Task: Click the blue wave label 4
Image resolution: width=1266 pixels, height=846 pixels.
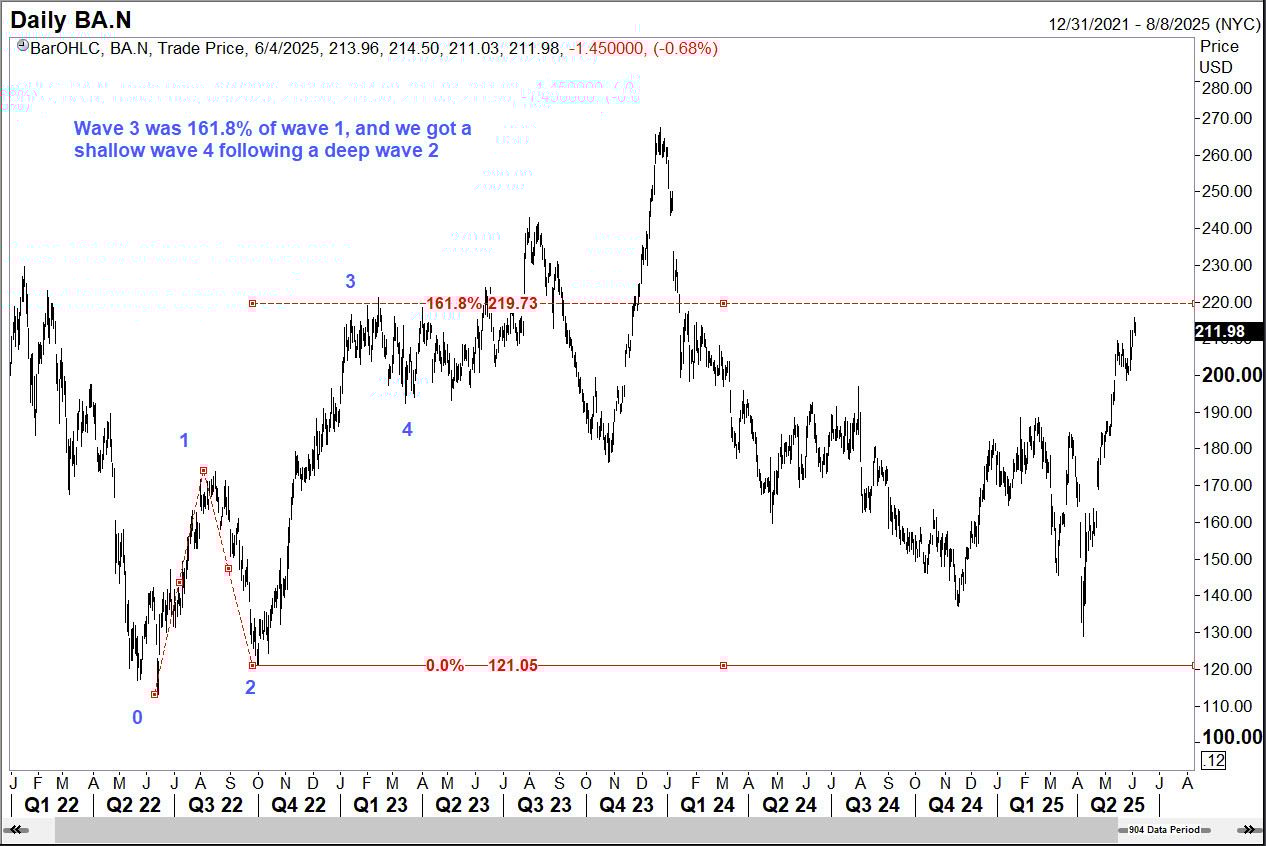Action: pyautogui.click(x=407, y=430)
